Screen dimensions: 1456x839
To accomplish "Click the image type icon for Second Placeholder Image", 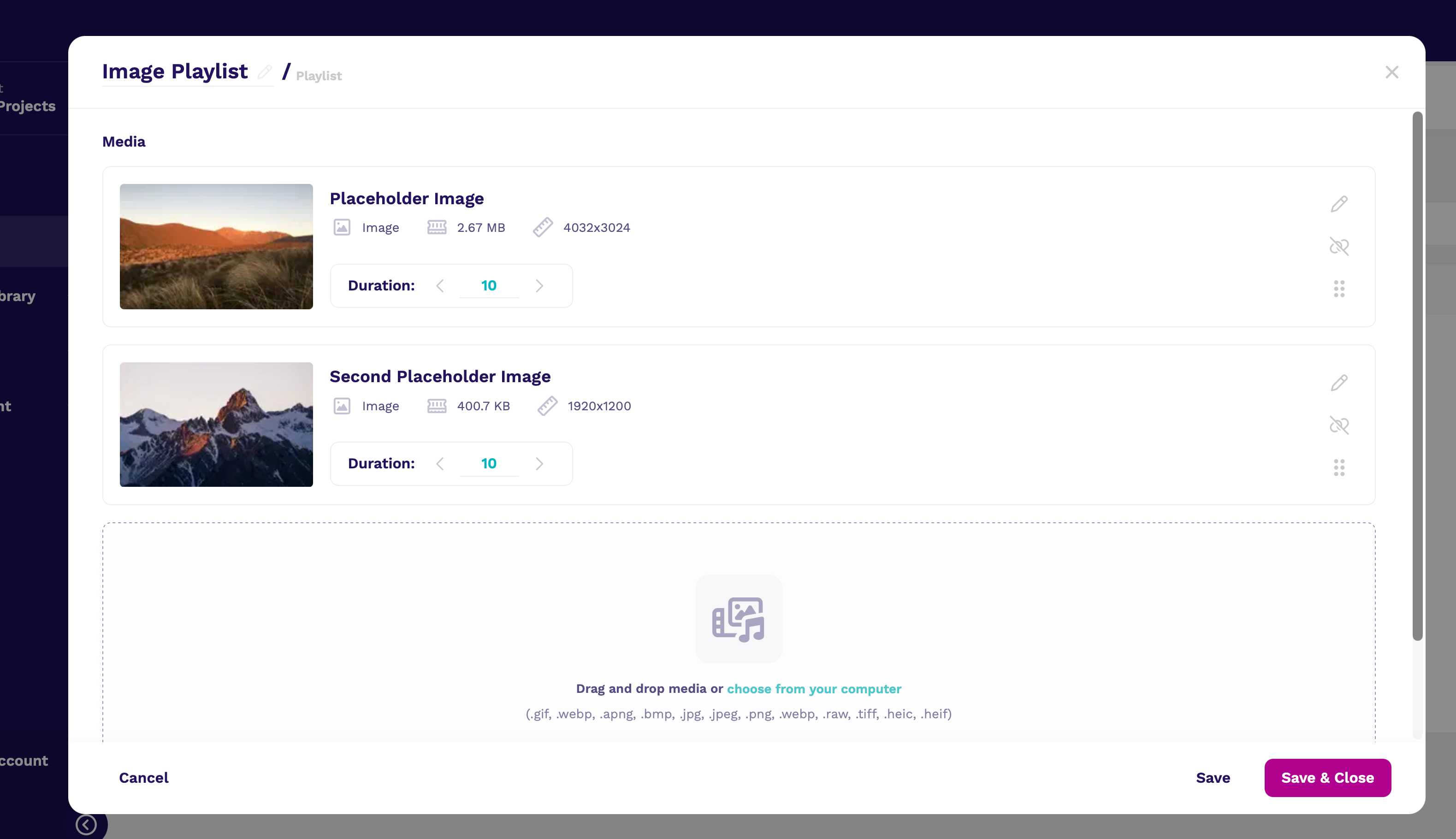I will 342,406.
